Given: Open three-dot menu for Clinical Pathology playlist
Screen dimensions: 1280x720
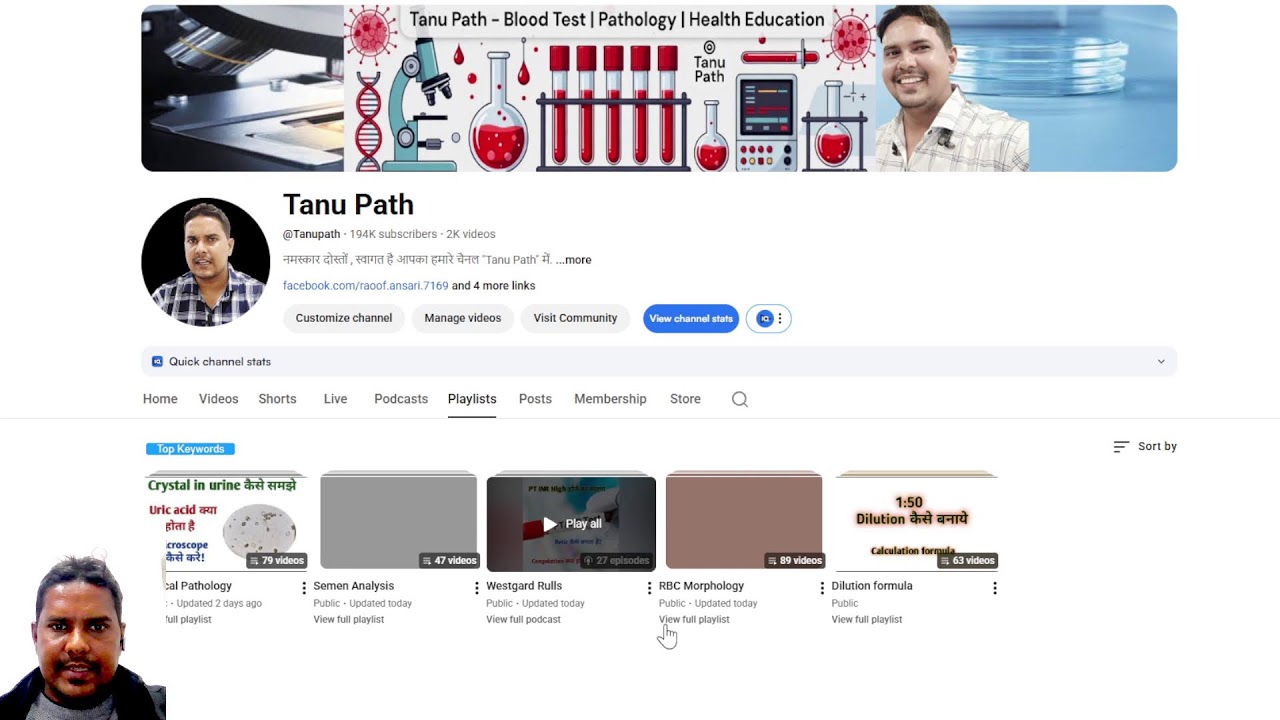Looking at the screenshot, I should click(x=304, y=588).
